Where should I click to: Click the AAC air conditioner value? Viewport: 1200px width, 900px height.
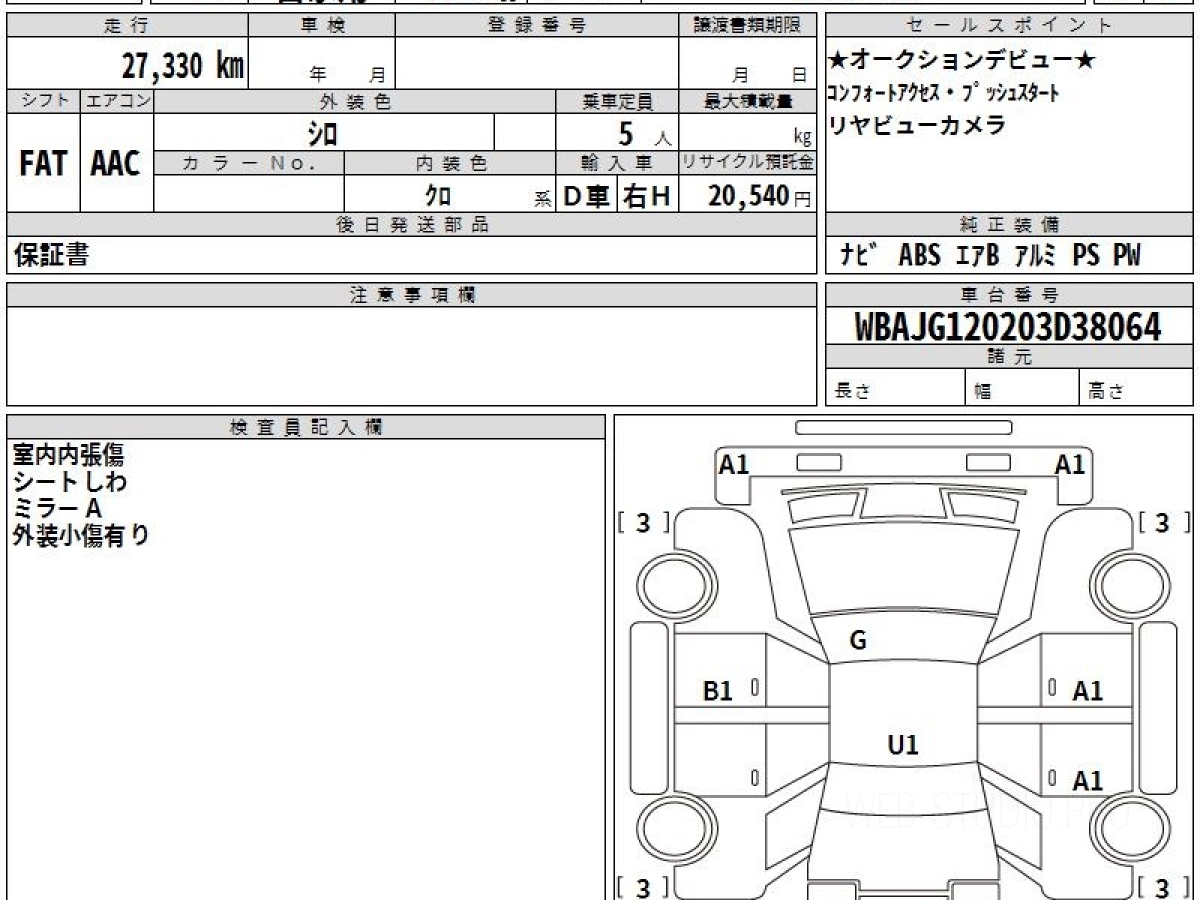tap(117, 164)
